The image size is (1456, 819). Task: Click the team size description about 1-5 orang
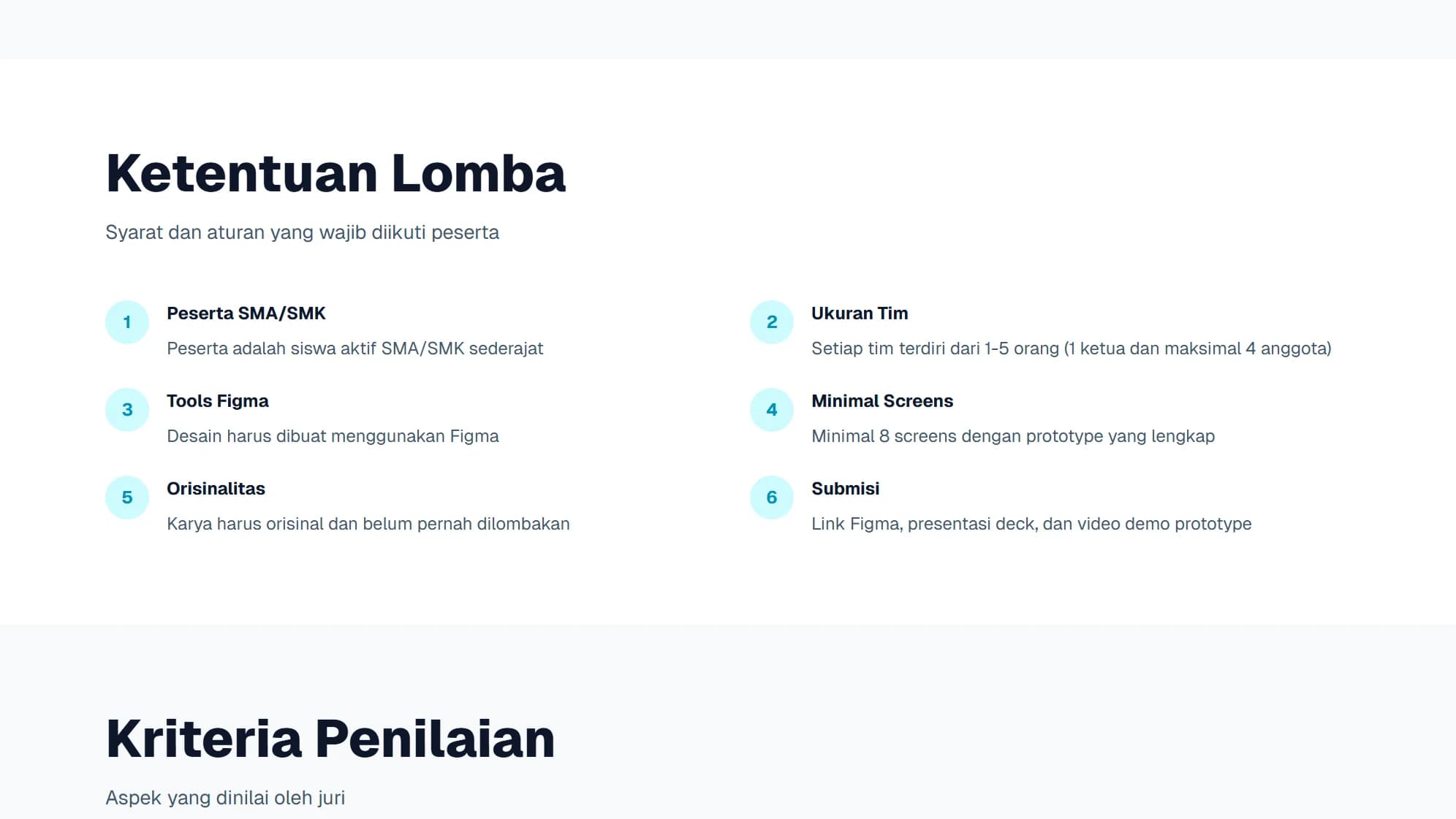(x=1071, y=348)
